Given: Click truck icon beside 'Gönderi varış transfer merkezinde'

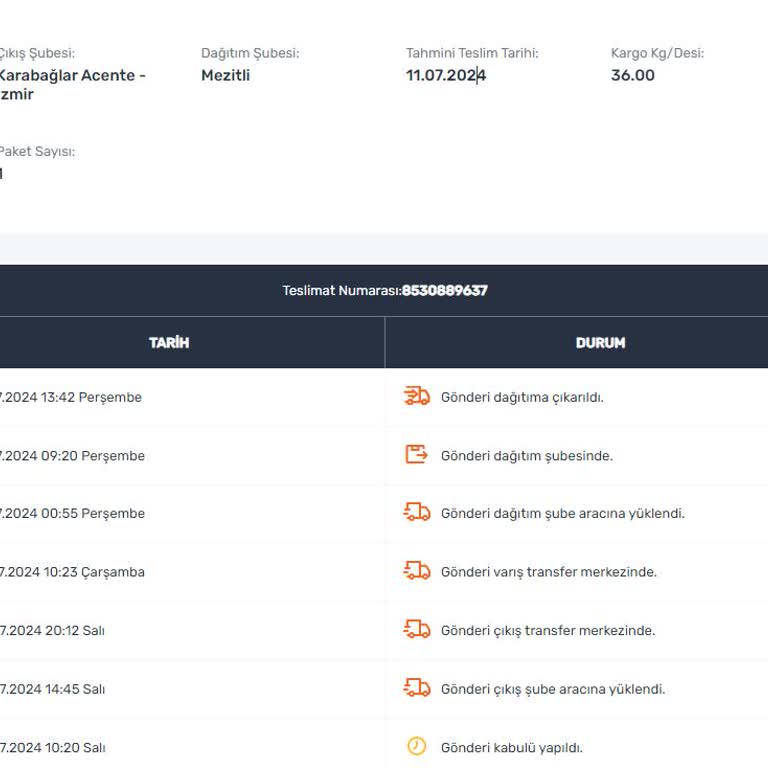Looking at the screenshot, I should pyautogui.click(x=417, y=571).
